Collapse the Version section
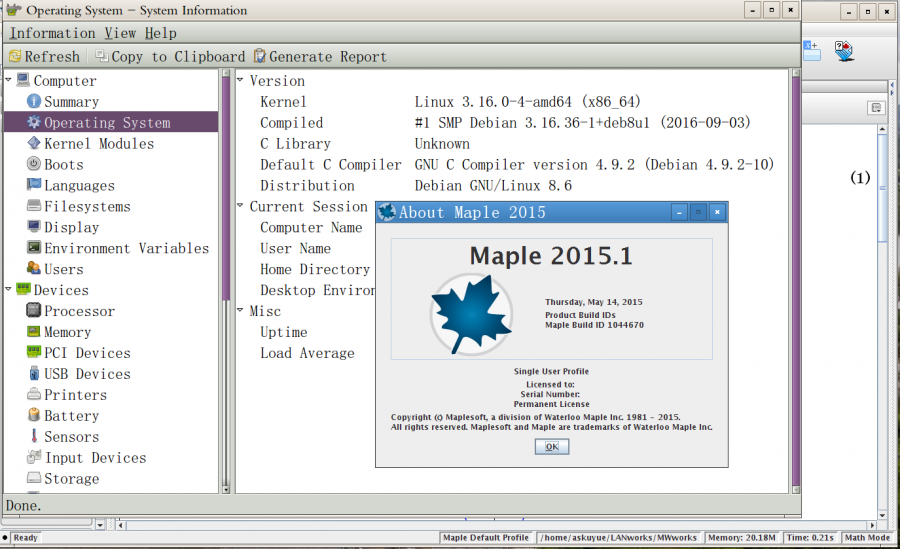Screen dimensions: 900x549 coord(240,80)
